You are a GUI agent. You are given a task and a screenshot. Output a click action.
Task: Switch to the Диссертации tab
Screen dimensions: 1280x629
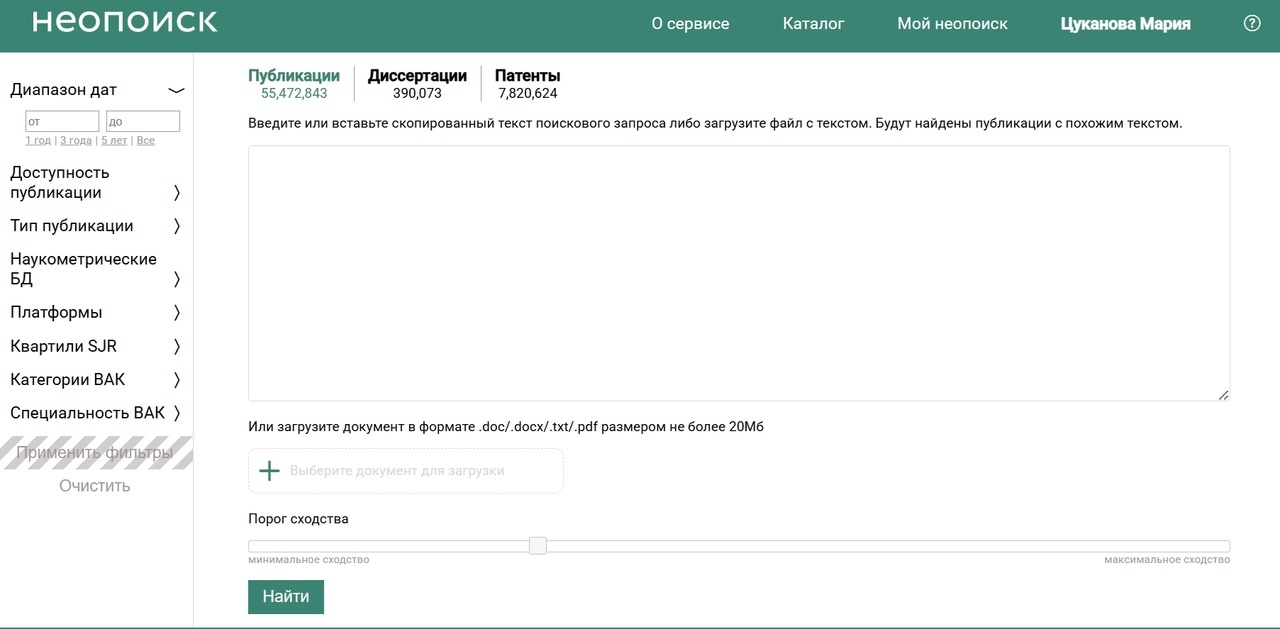pyautogui.click(x=417, y=84)
